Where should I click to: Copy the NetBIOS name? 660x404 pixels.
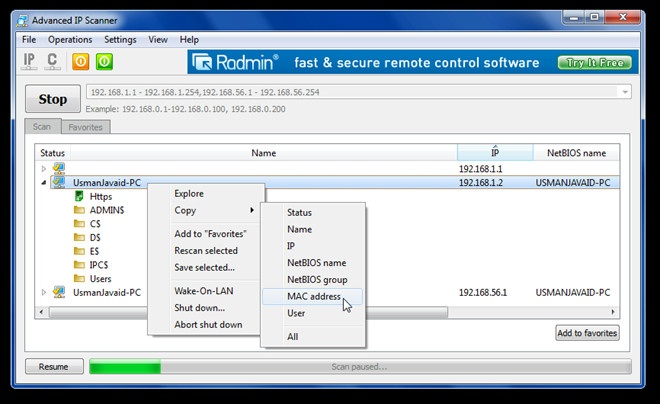click(x=313, y=263)
